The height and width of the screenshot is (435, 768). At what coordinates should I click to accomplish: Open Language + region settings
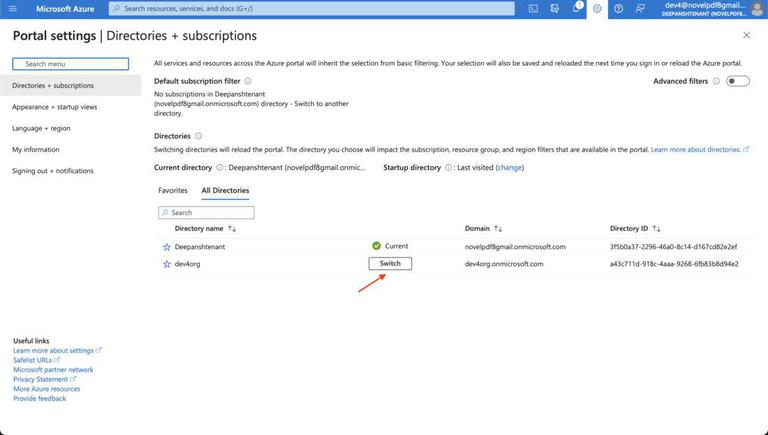pos(42,128)
